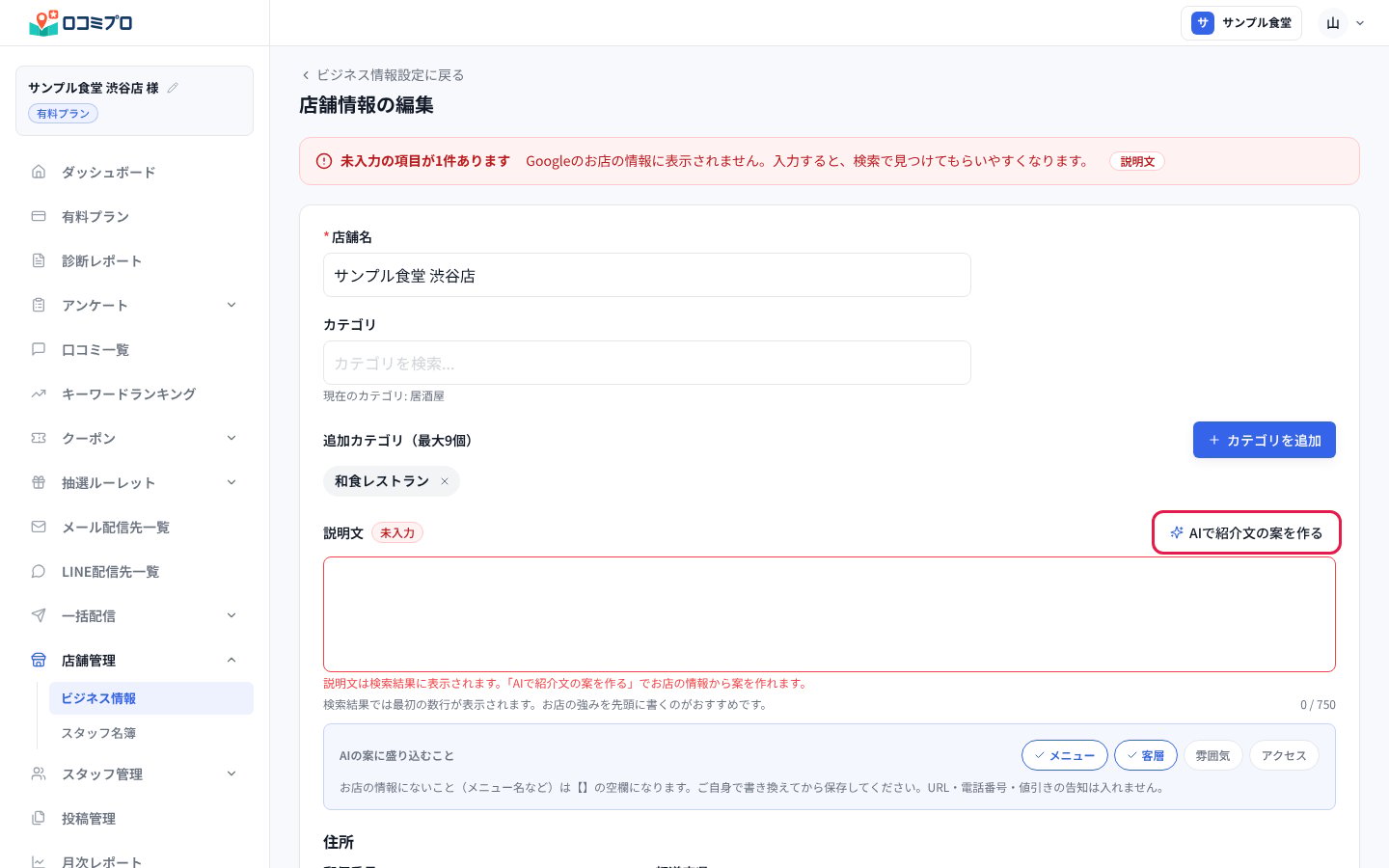Click the カテゴリを検索 search field
Viewport: 1389px width, 868px height.
[x=647, y=363]
